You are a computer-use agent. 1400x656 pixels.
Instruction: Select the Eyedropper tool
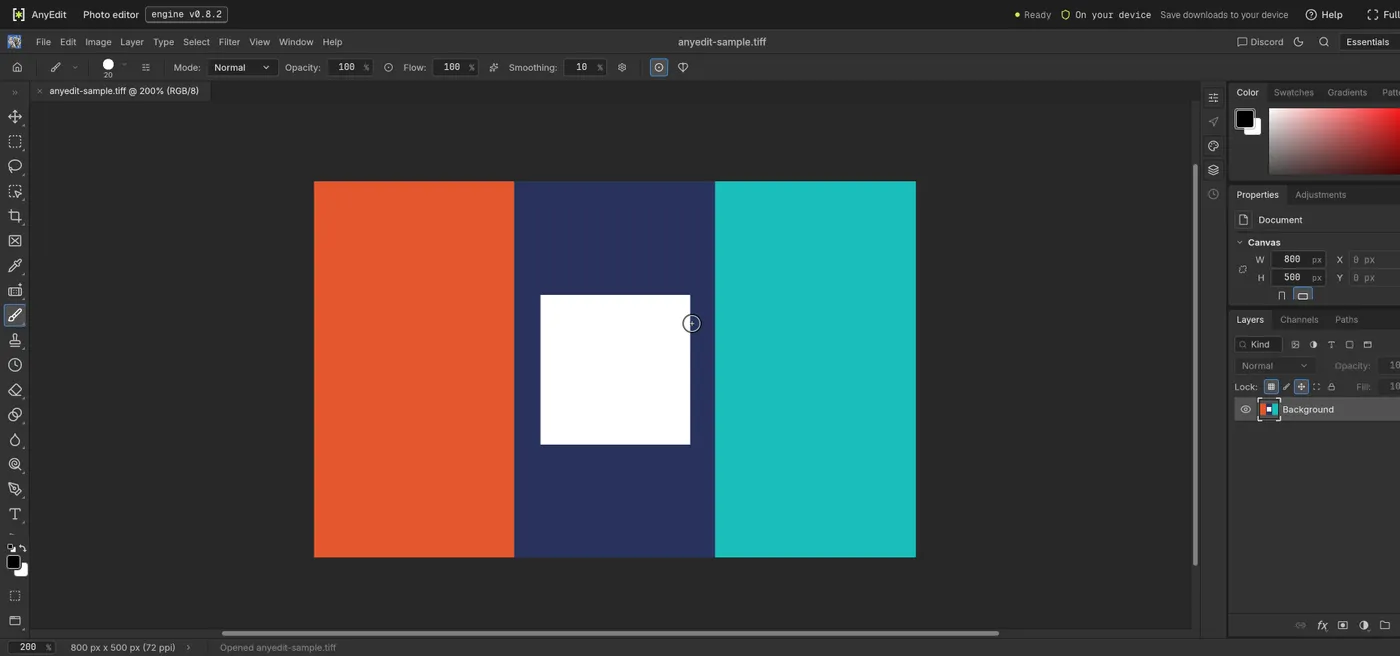[x=15, y=266]
